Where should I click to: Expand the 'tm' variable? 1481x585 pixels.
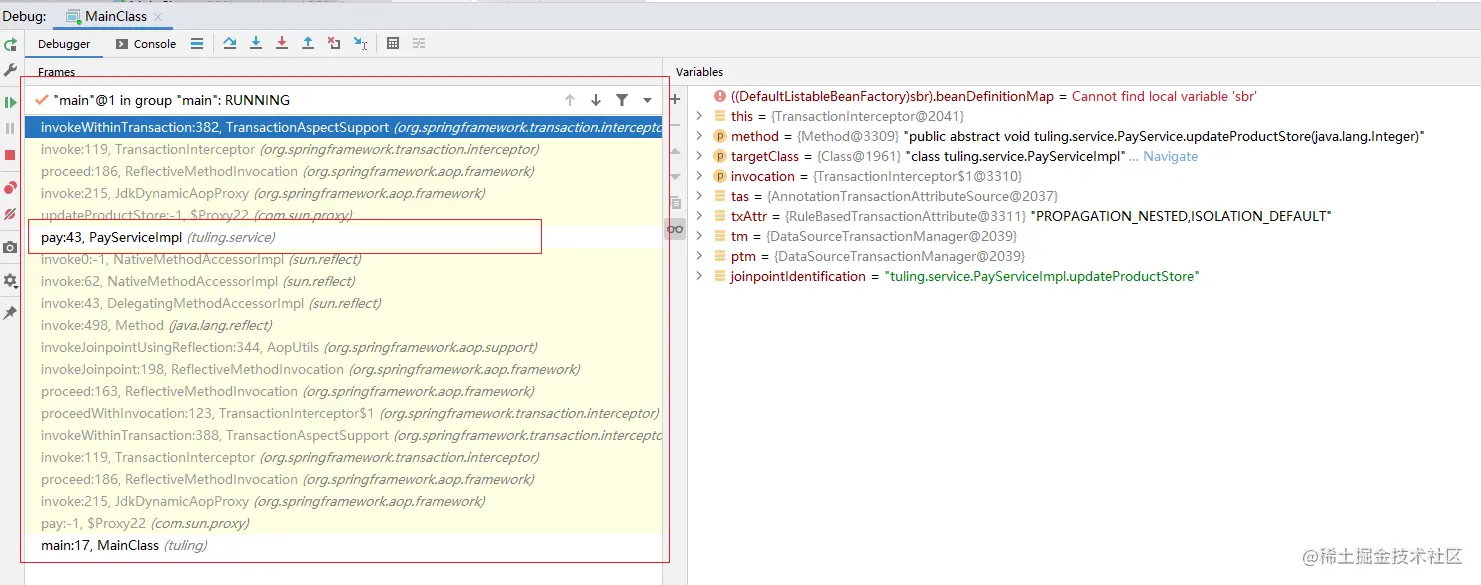coord(699,236)
